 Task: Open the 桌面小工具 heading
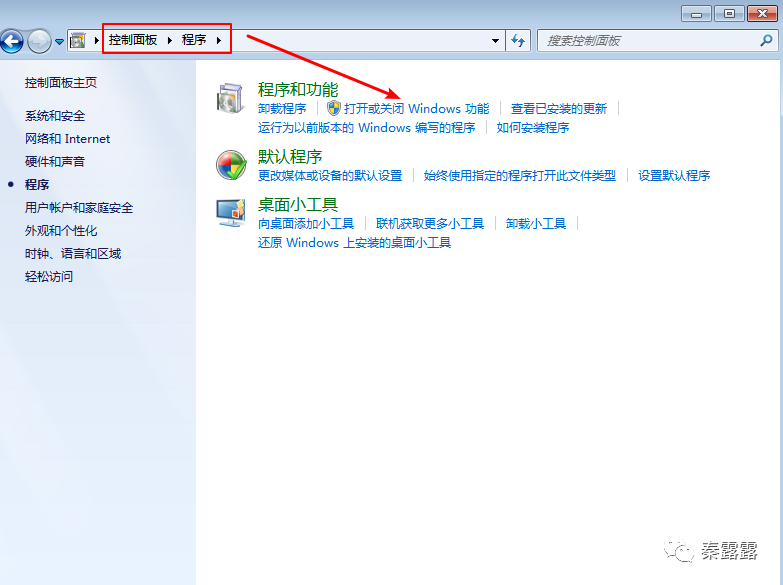(298, 205)
